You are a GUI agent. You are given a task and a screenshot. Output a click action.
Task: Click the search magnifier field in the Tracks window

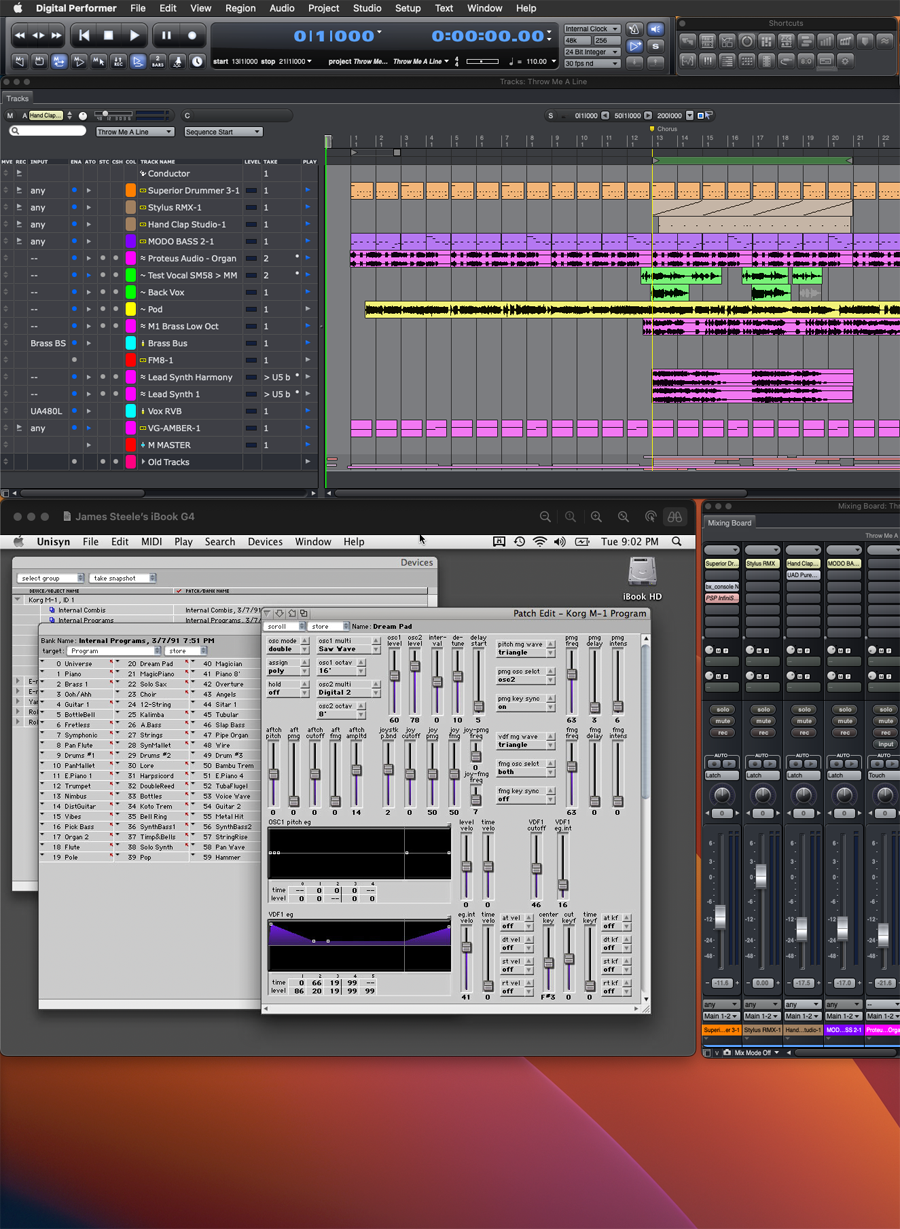tap(47, 131)
